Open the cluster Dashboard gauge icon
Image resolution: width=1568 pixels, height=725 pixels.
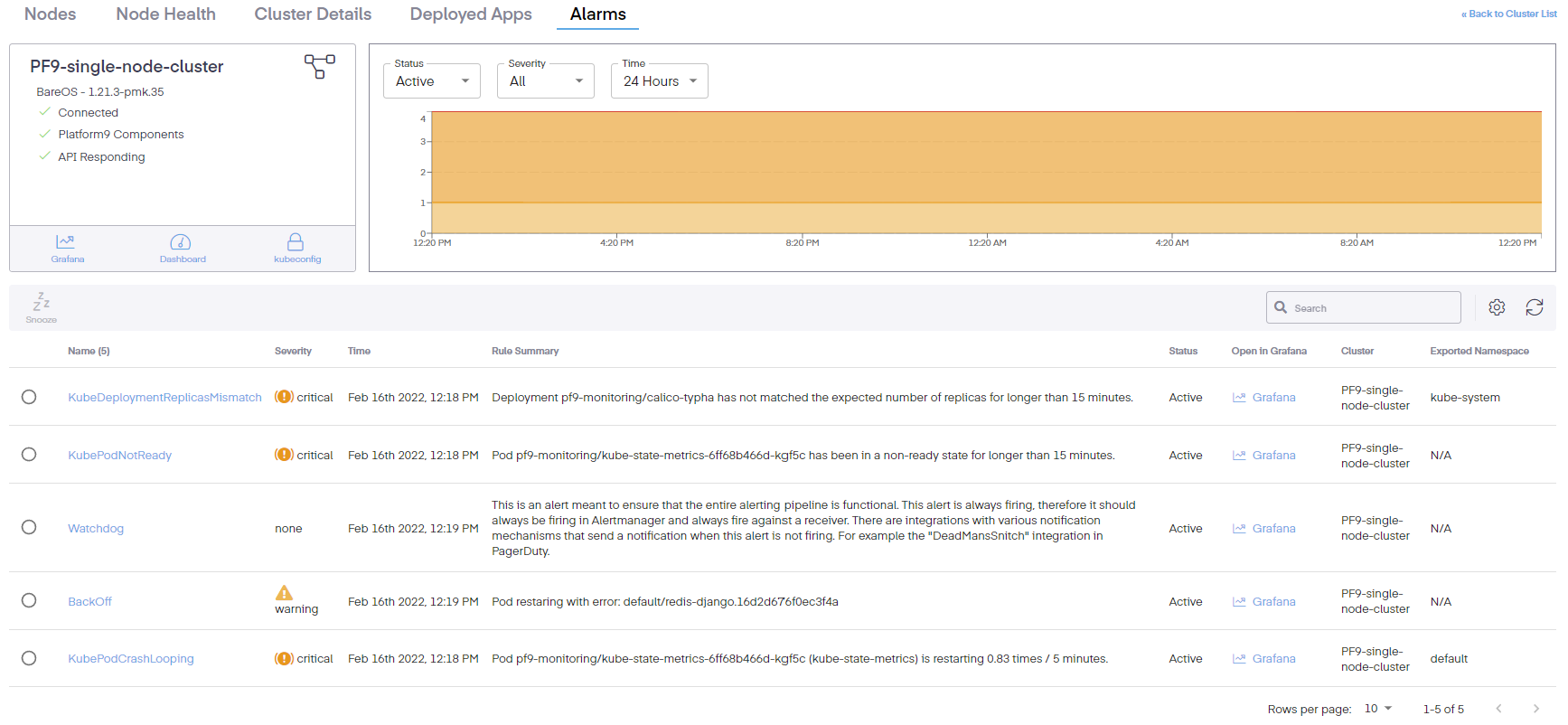[x=182, y=242]
